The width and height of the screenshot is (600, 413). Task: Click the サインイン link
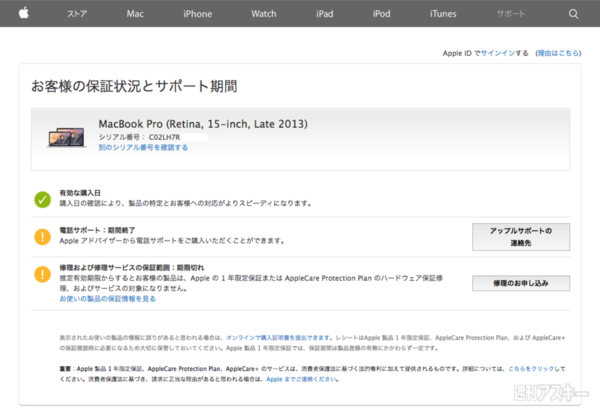coord(497,53)
